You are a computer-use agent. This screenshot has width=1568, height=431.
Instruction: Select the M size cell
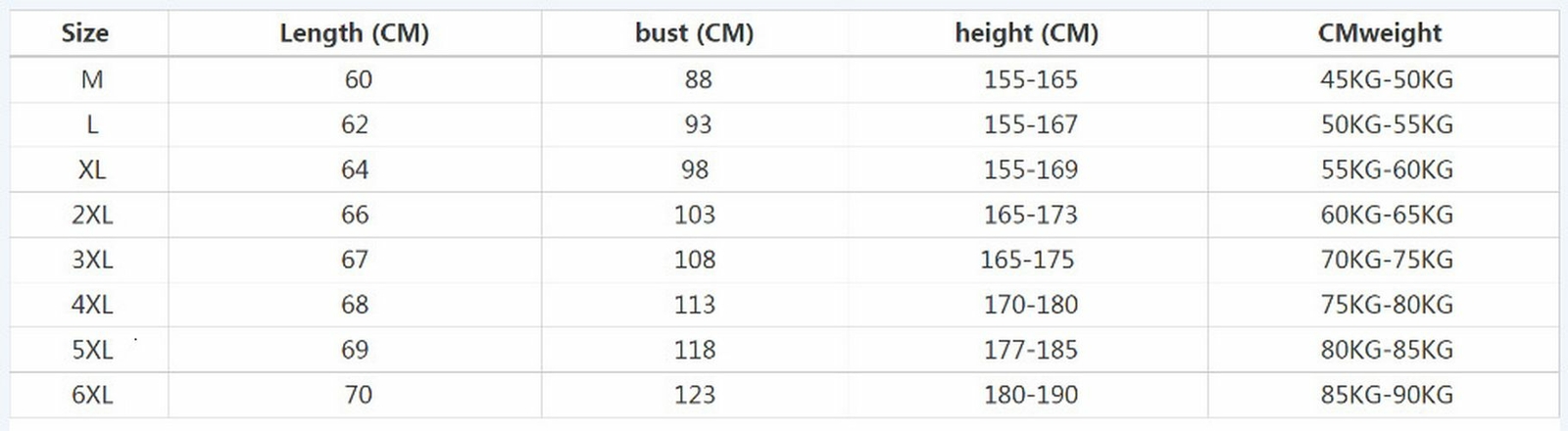(92, 79)
